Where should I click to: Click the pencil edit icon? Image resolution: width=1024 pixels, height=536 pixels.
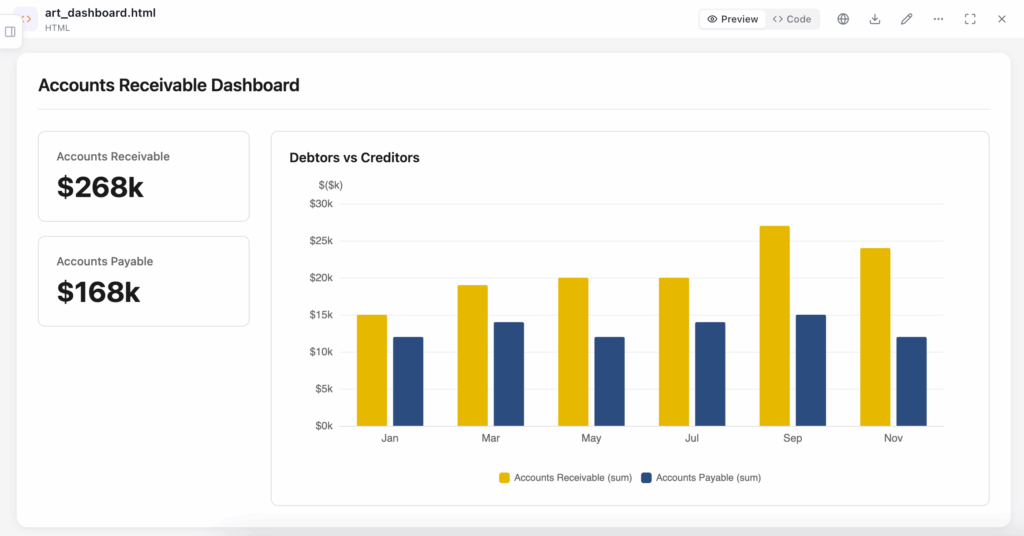coord(906,19)
